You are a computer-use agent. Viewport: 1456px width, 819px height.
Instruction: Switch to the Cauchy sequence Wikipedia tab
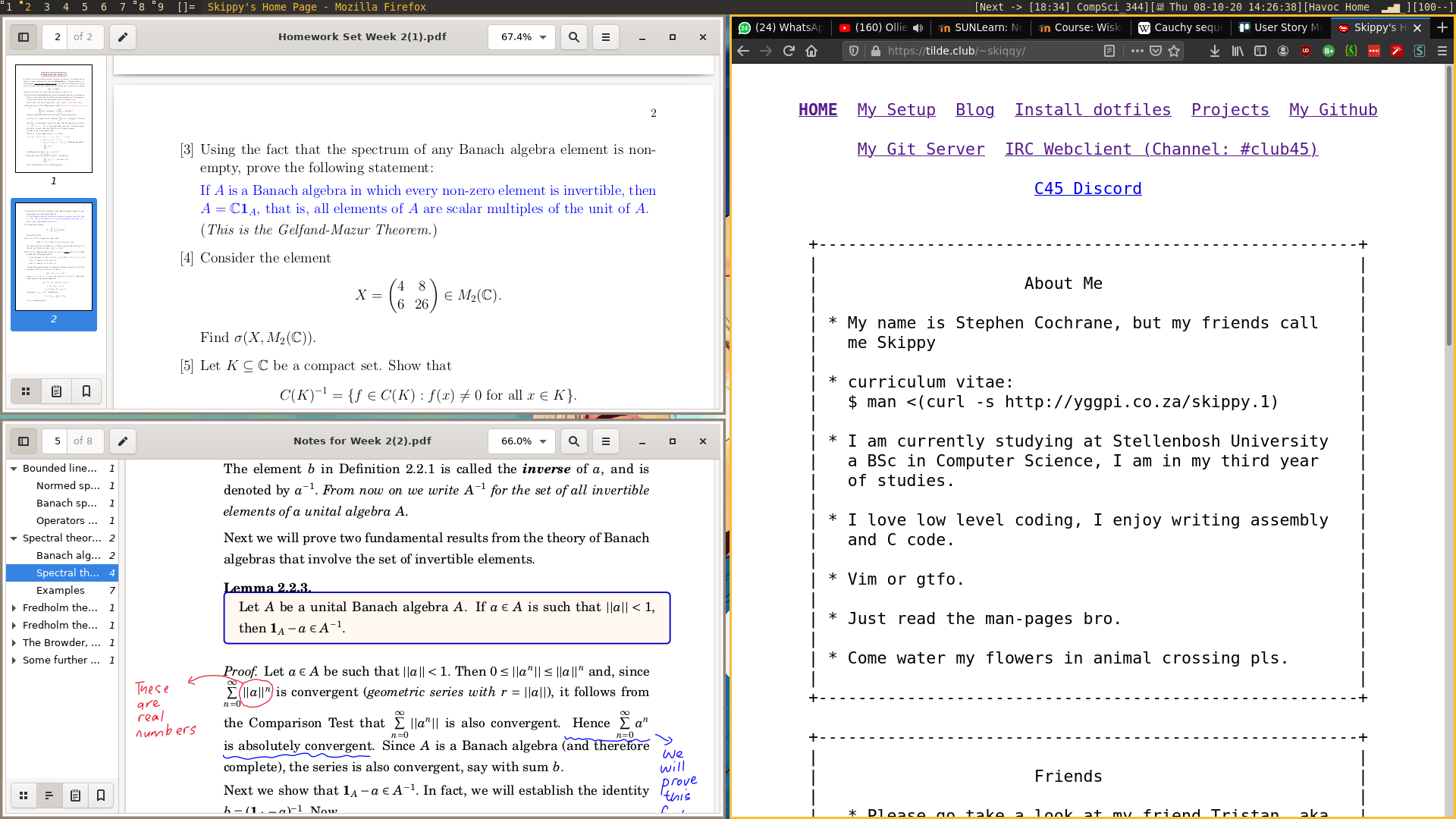coord(1180,28)
